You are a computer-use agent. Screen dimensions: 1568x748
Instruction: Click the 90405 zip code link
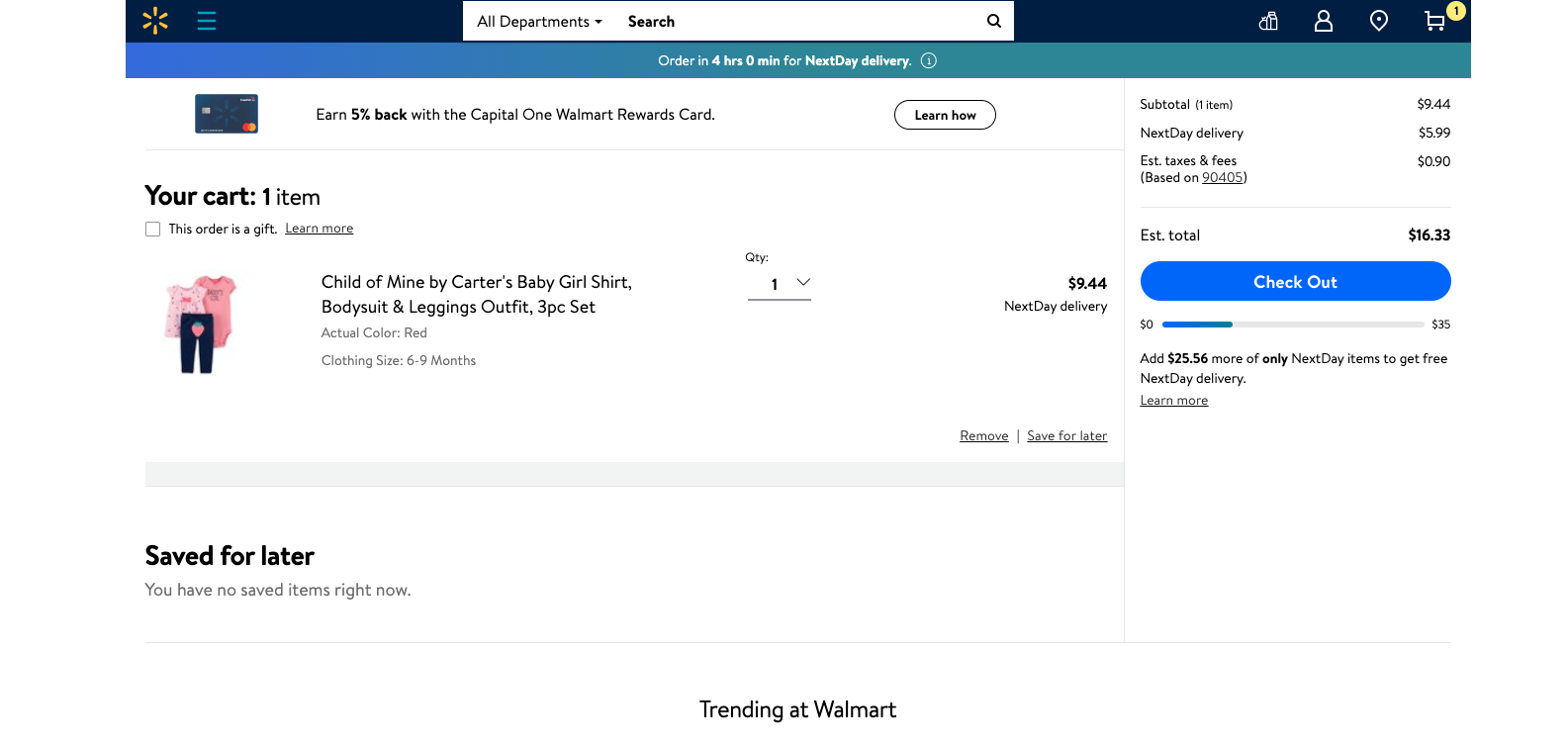coord(1223,178)
